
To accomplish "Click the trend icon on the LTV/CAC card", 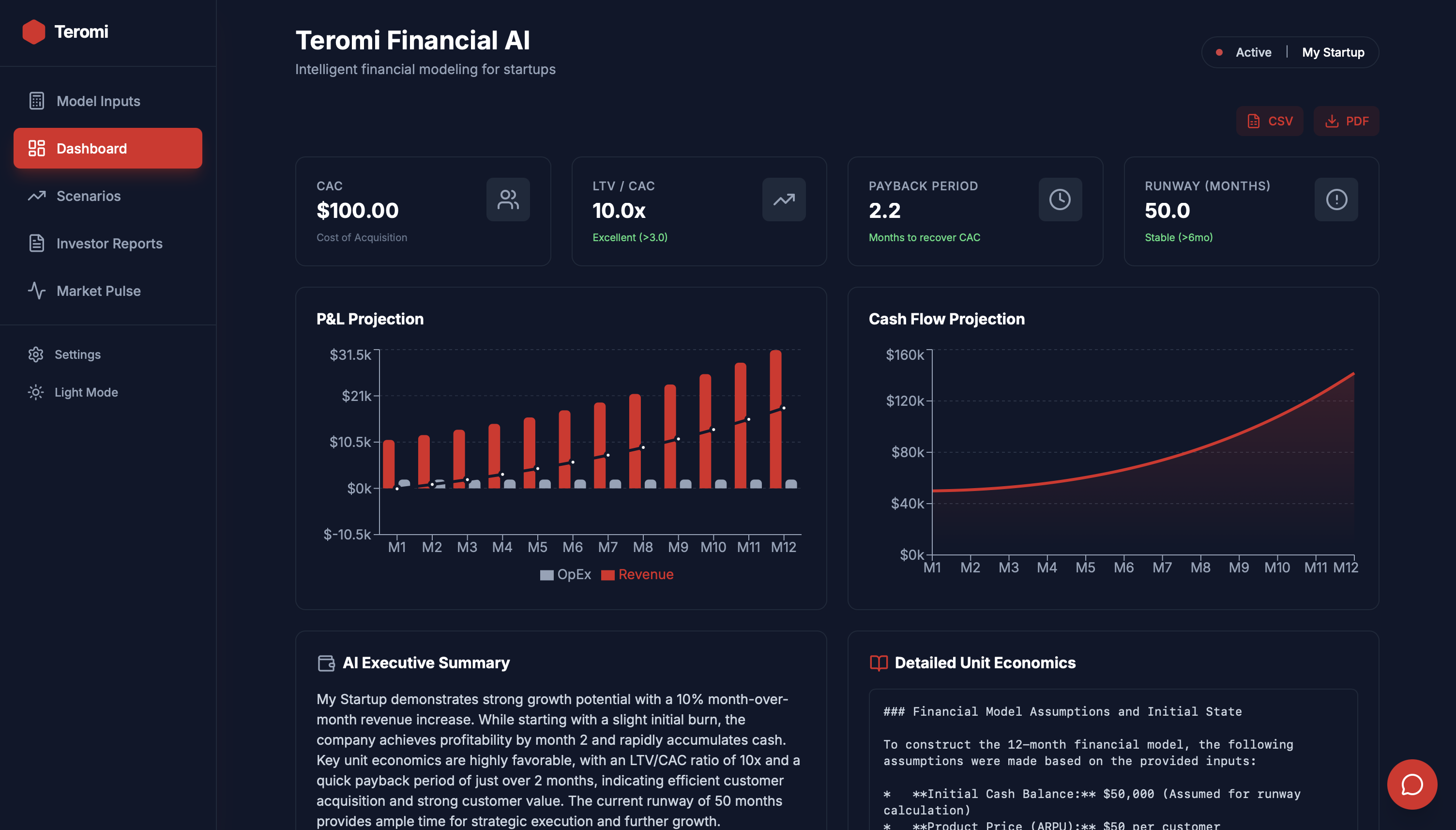I will coord(784,200).
